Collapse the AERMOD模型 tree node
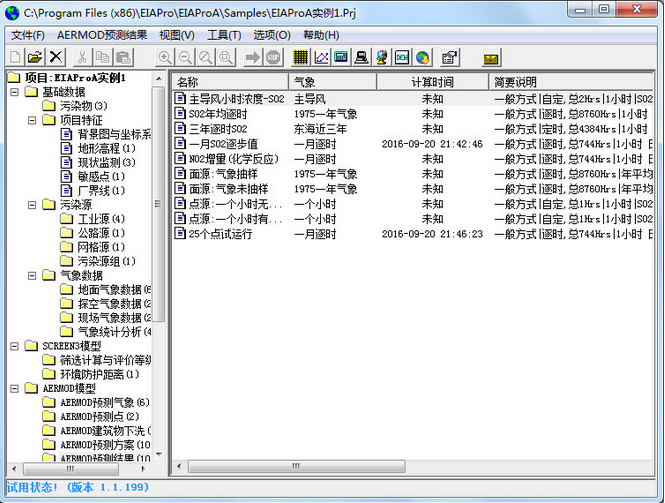Screen dimensions: 665x503 pyautogui.click(x=14, y=388)
